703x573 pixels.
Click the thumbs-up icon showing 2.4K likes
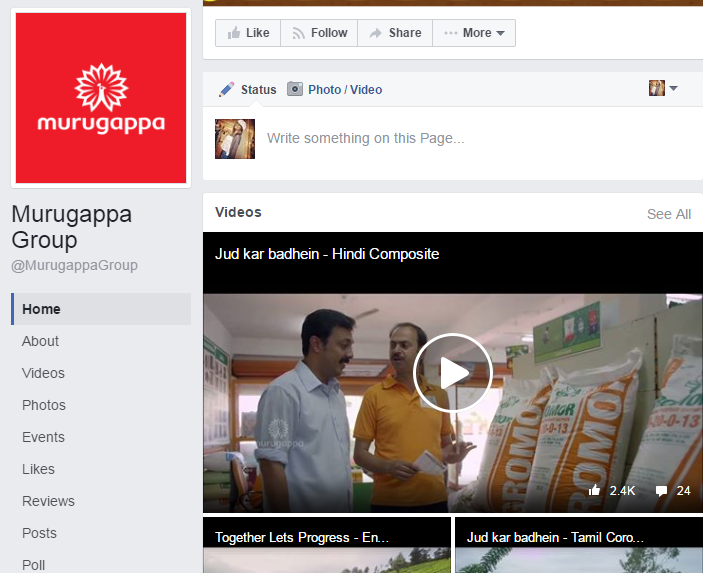(x=595, y=490)
